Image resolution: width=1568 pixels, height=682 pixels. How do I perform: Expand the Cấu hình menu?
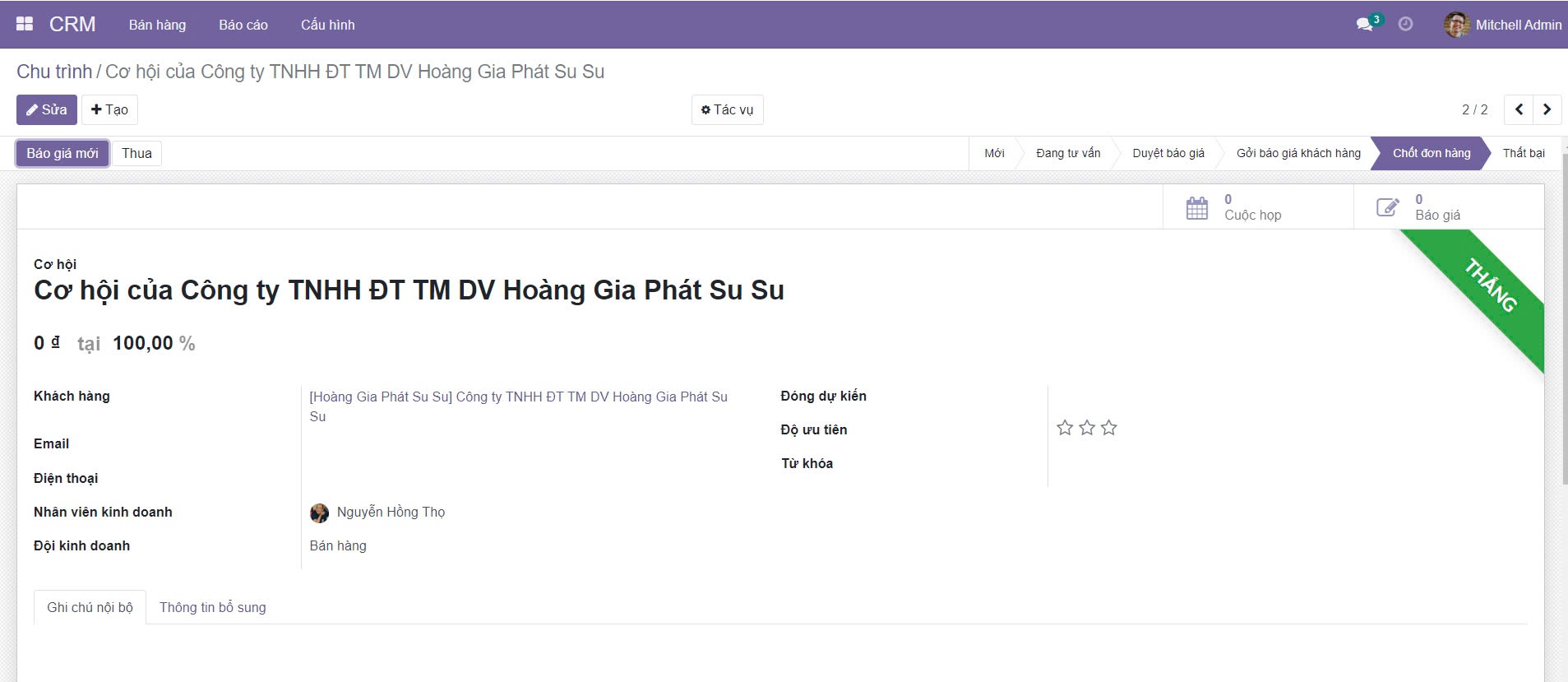(327, 25)
